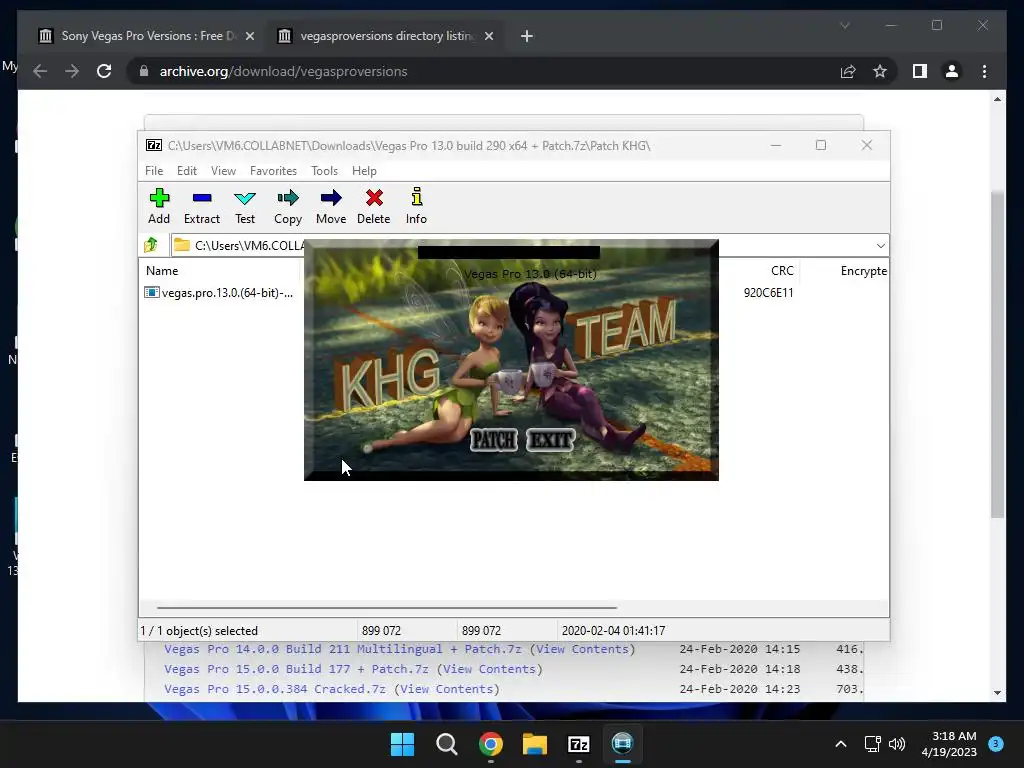Open Windows taskbar Search
1024x768 pixels.
(447, 744)
